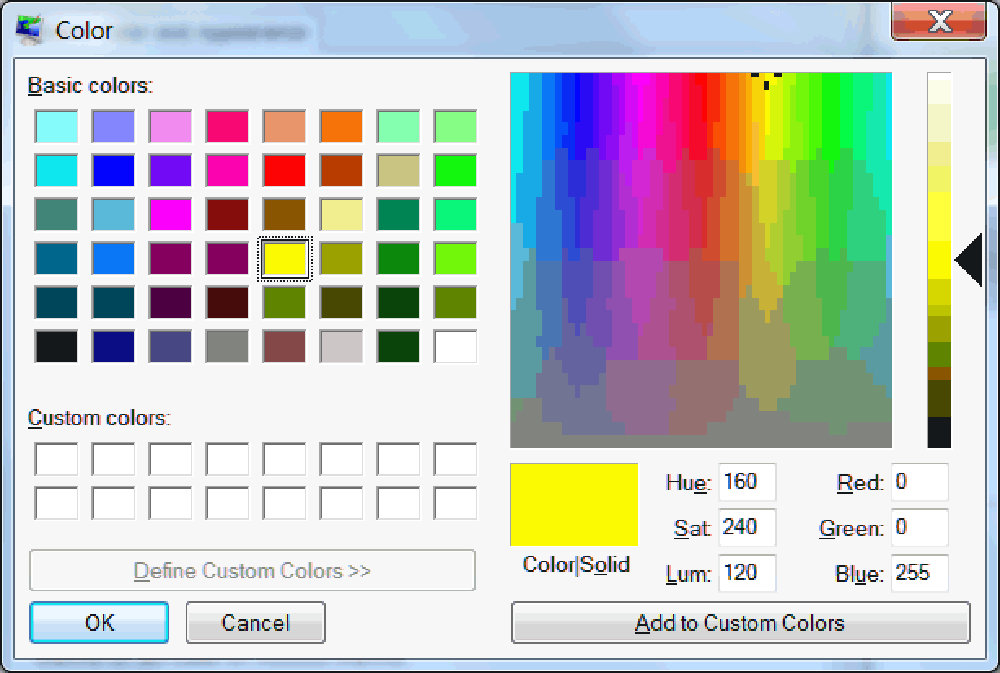Click inside the Green input field

(919, 527)
